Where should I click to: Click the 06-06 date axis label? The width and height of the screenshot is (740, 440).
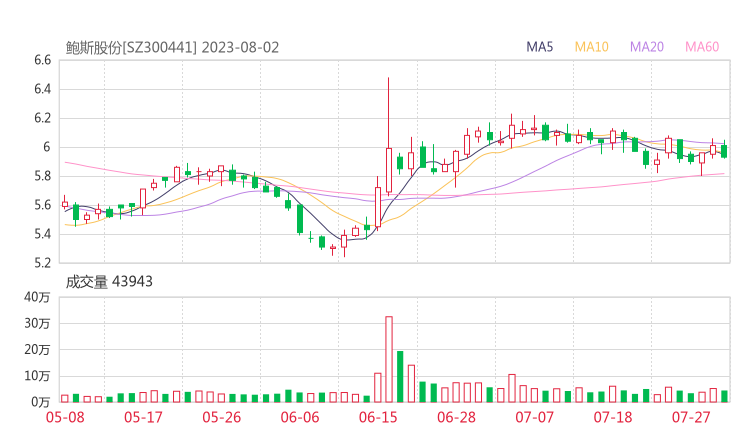(x=300, y=417)
